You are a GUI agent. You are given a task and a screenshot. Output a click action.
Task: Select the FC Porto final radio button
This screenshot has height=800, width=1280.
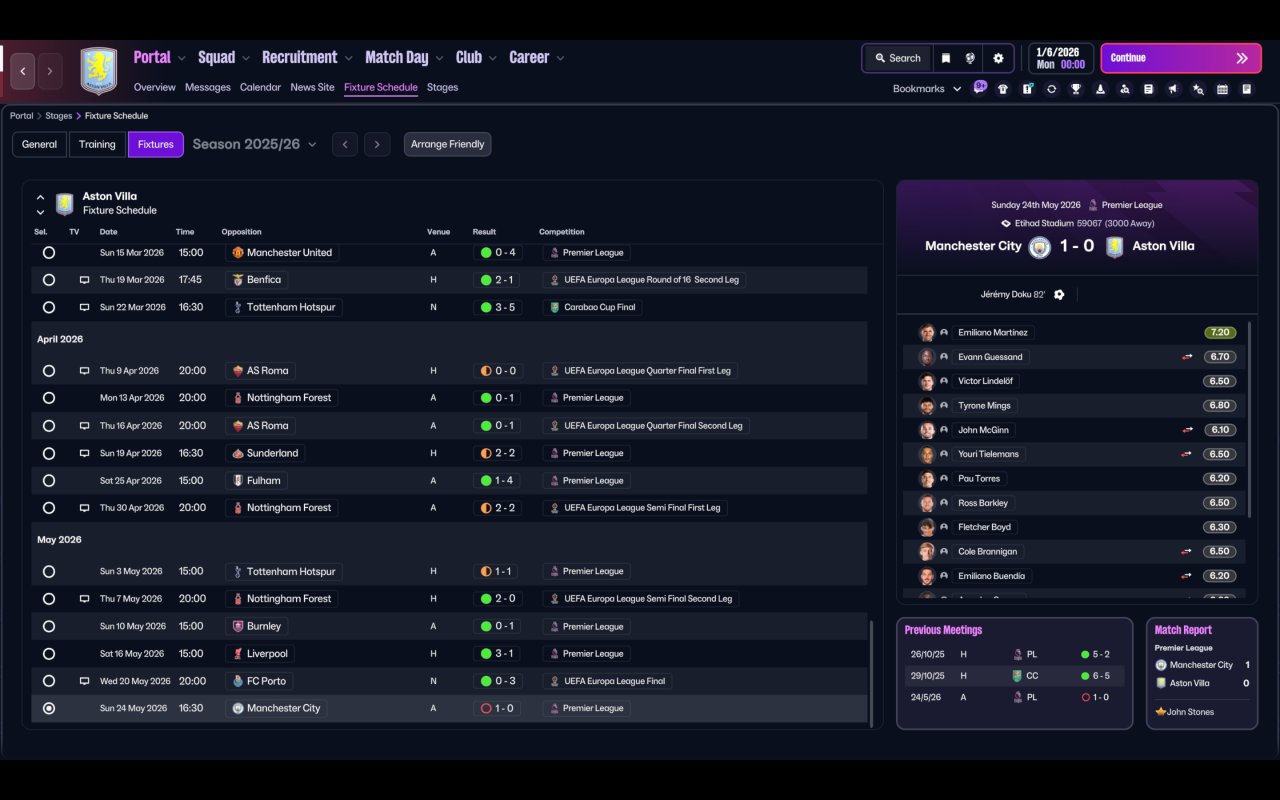[x=49, y=681]
